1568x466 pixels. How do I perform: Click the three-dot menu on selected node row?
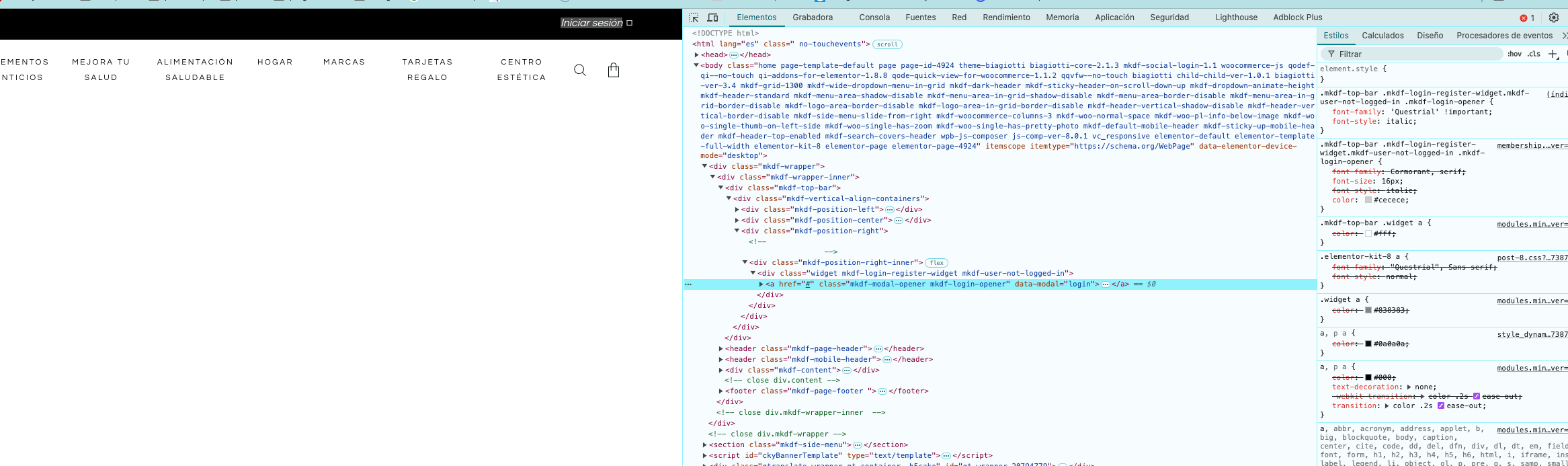[x=688, y=284]
